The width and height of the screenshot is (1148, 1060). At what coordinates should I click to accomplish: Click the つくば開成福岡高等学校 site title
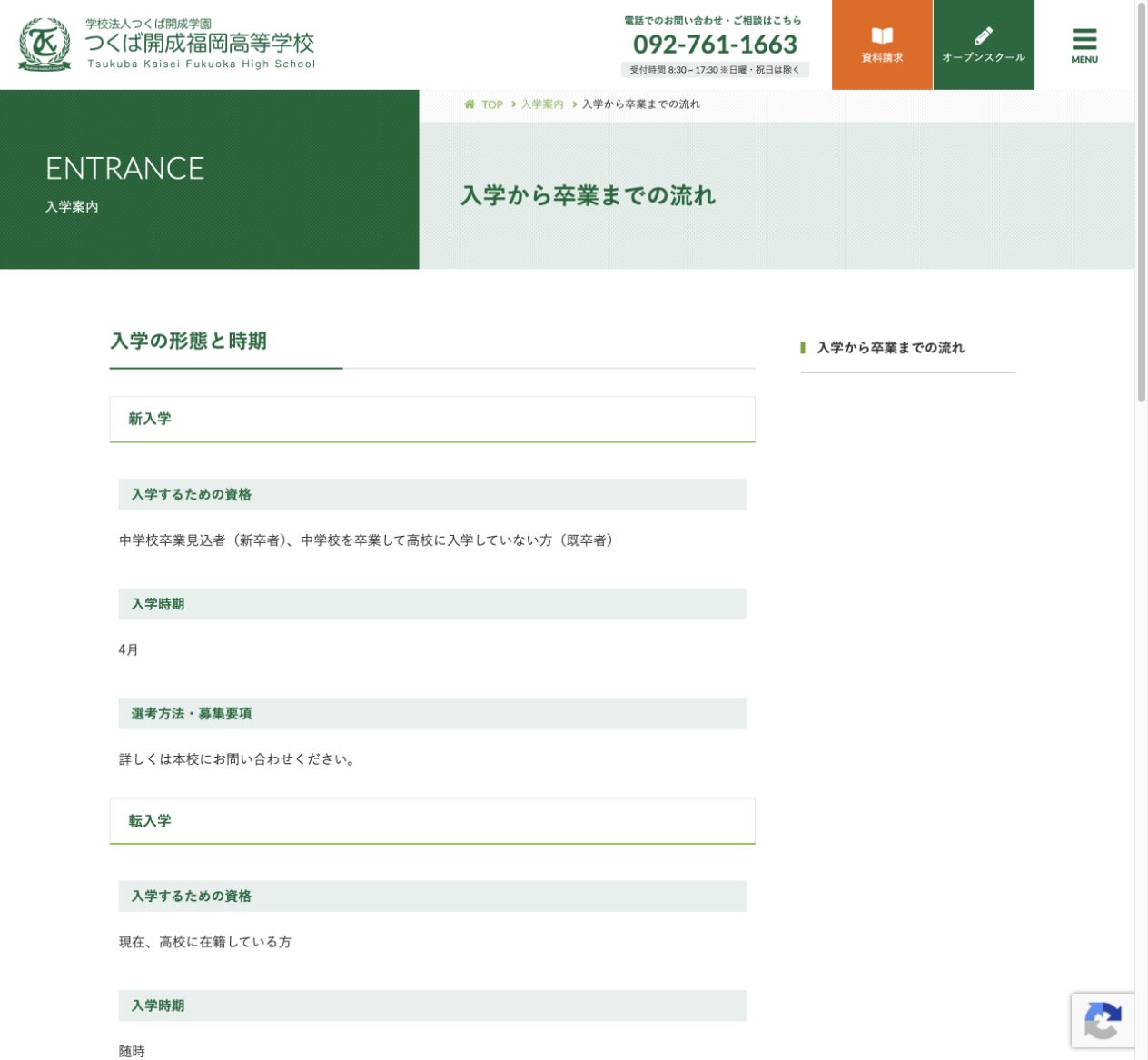200,43
